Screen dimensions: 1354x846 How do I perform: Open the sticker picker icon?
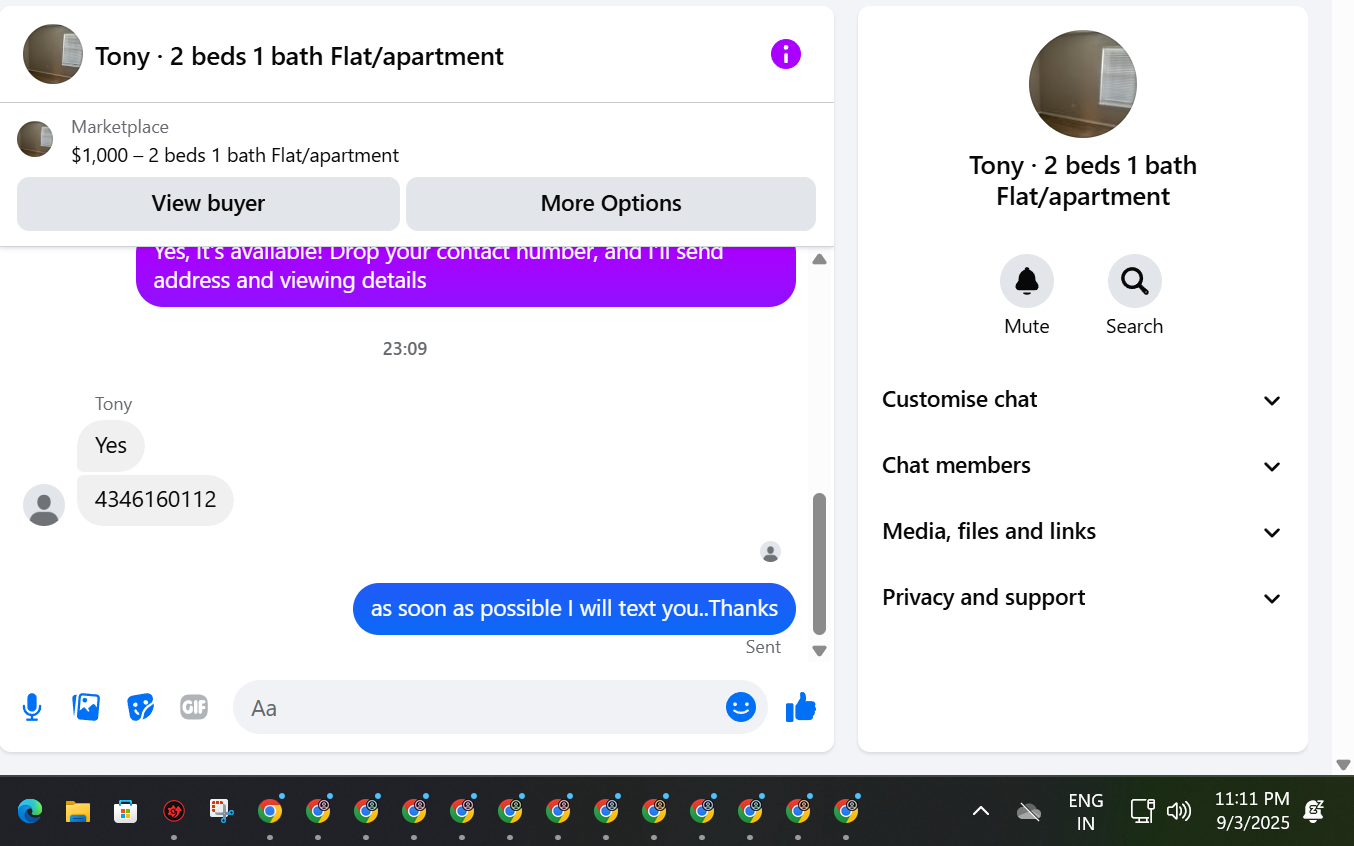(140, 708)
